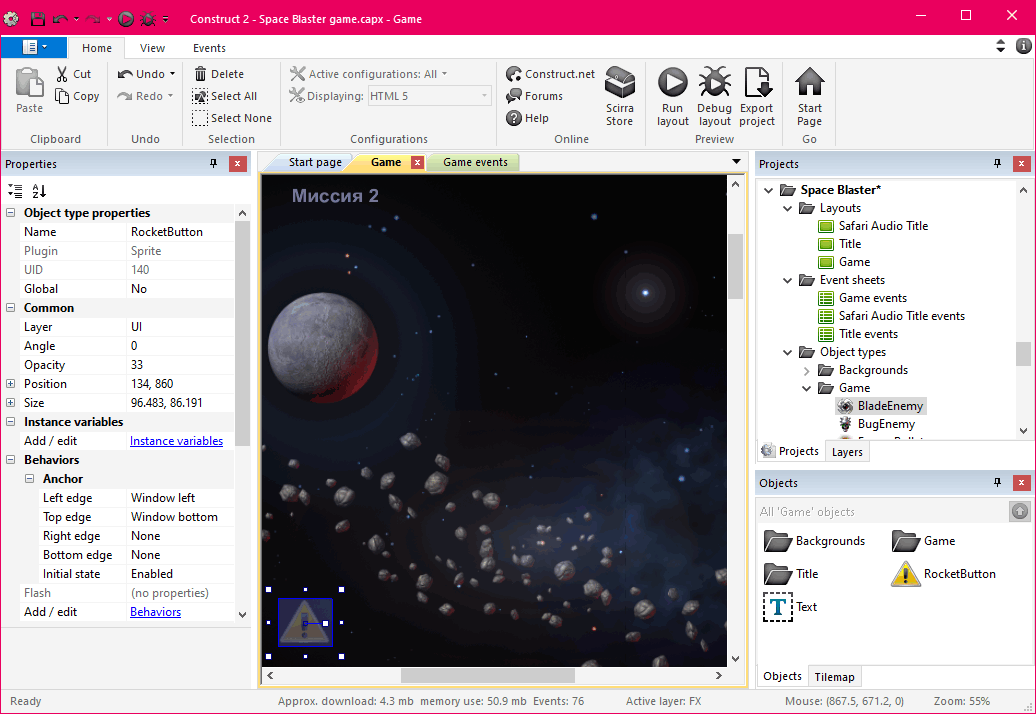Open Title folder in Objects panel

[791, 573]
